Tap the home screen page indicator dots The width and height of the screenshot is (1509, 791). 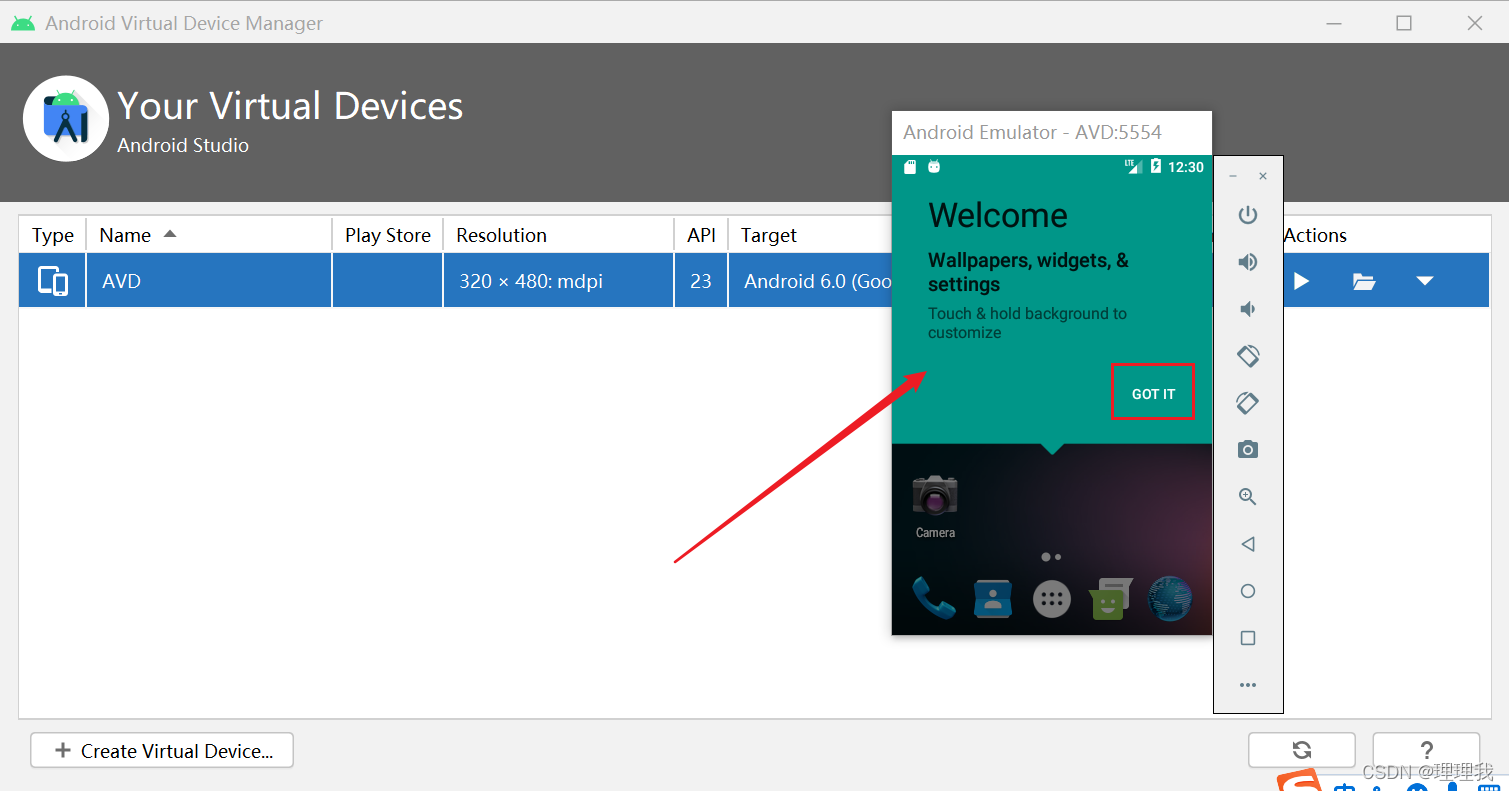click(x=1051, y=557)
